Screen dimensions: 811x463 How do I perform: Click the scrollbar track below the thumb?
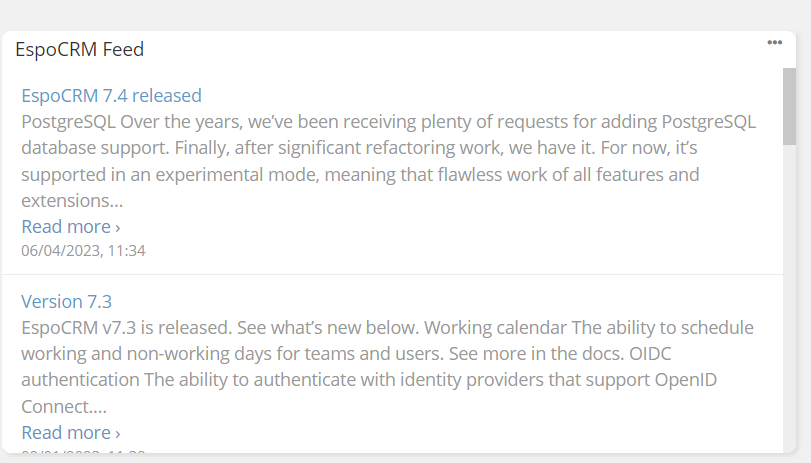[x=789, y=300]
